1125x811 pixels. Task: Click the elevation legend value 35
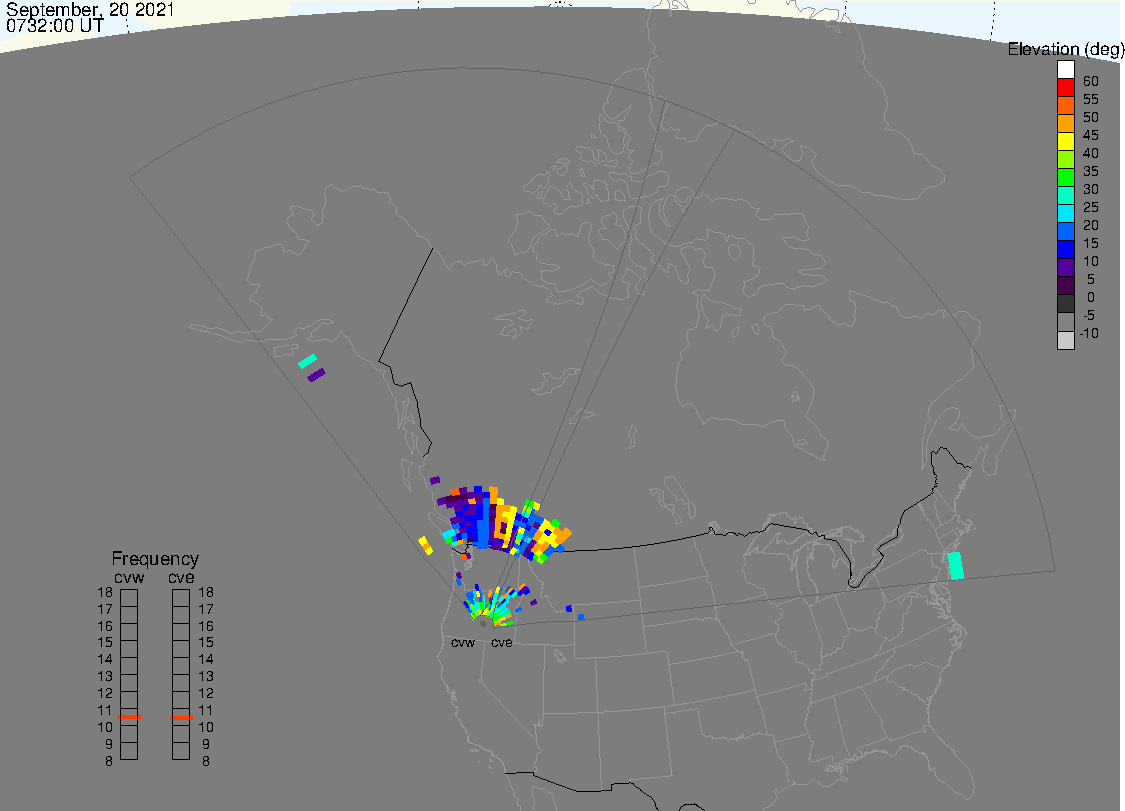coord(1091,171)
